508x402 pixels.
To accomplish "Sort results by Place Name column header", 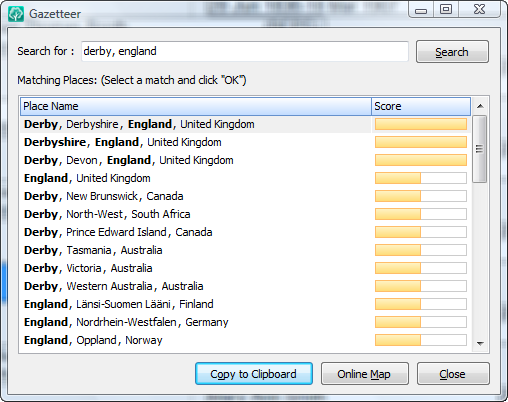I will [x=196, y=106].
